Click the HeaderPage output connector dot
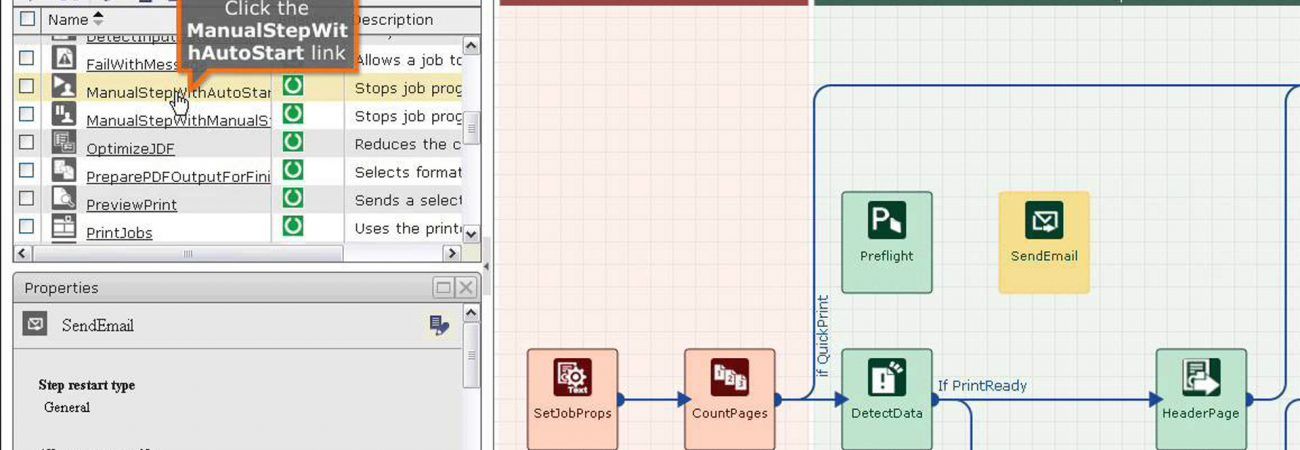The height and width of the screenshot is (450, 1300). click(x=1249, y=399)
